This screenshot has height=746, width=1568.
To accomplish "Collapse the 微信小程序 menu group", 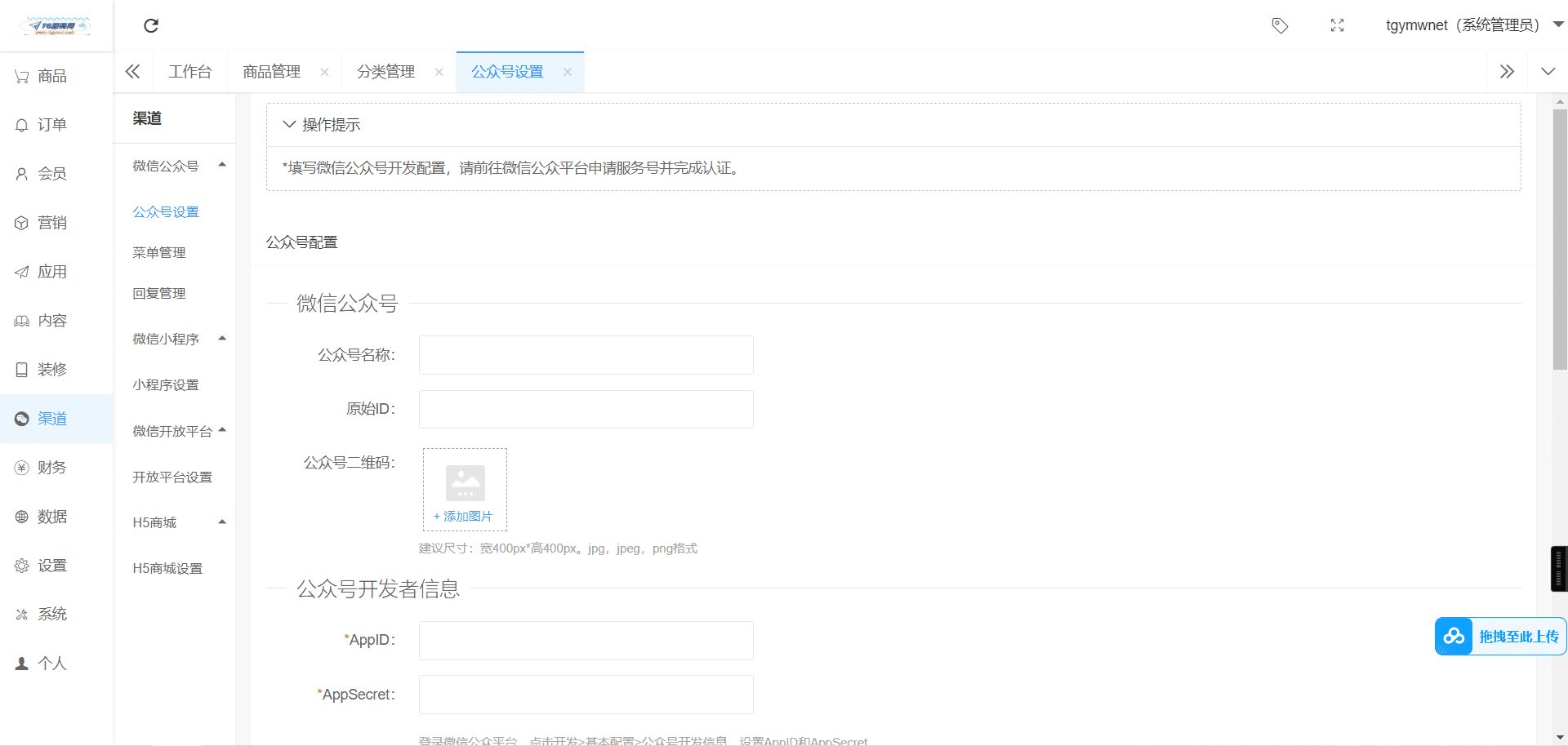I will tap(222, 339).
